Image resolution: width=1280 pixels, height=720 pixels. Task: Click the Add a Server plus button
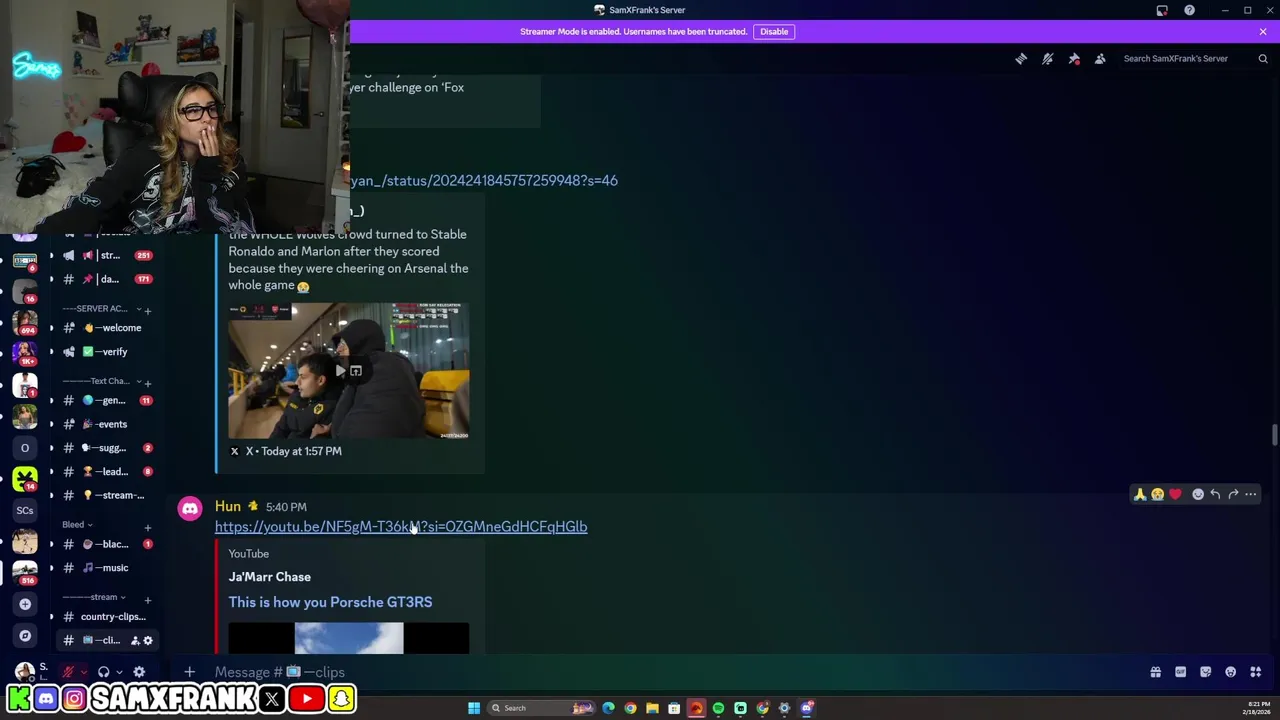pyautogui.click(x=25, y=604)
